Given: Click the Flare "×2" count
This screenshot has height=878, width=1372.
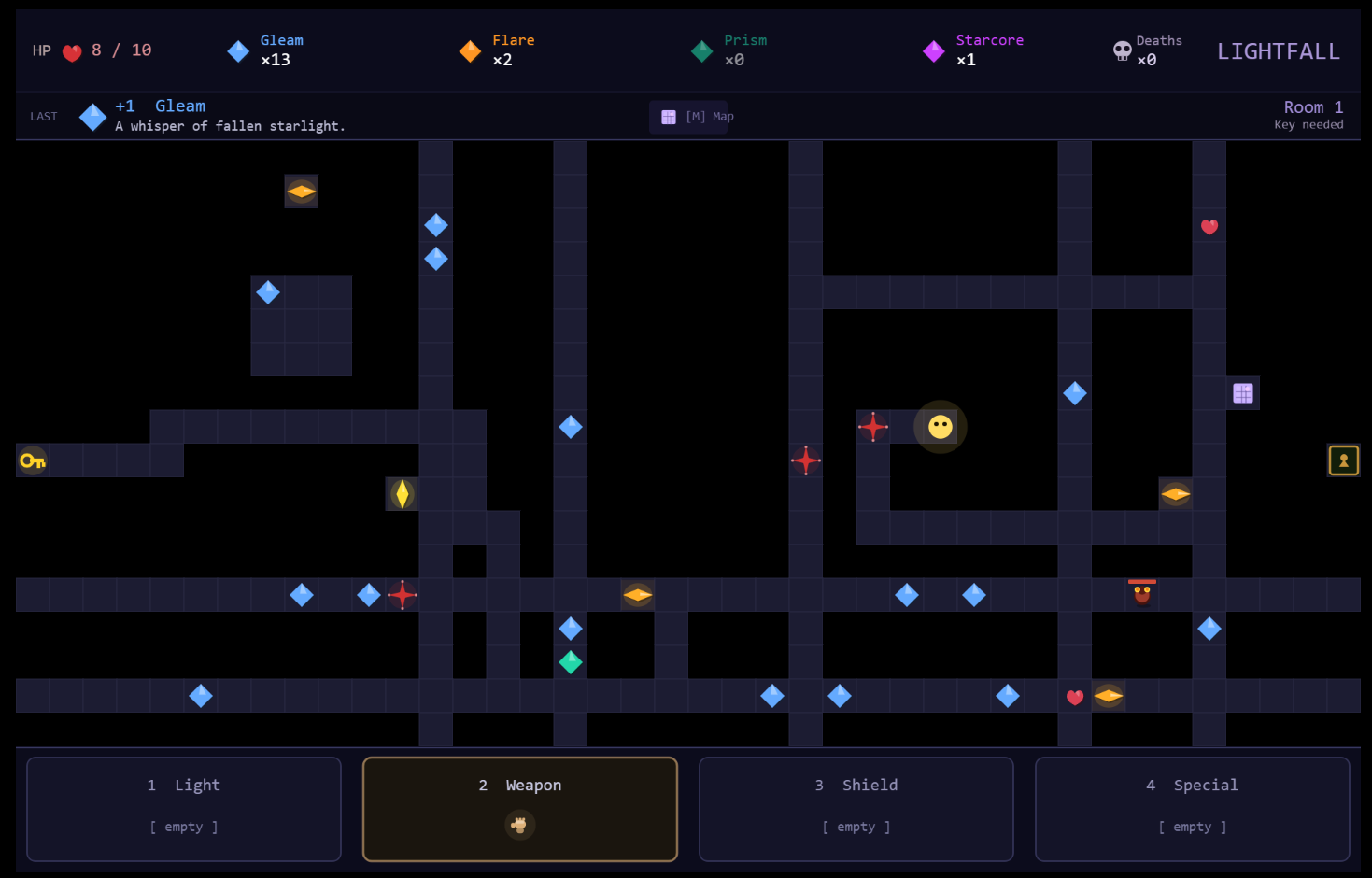Looking at the screenshot, I should (x=502, y=60).
